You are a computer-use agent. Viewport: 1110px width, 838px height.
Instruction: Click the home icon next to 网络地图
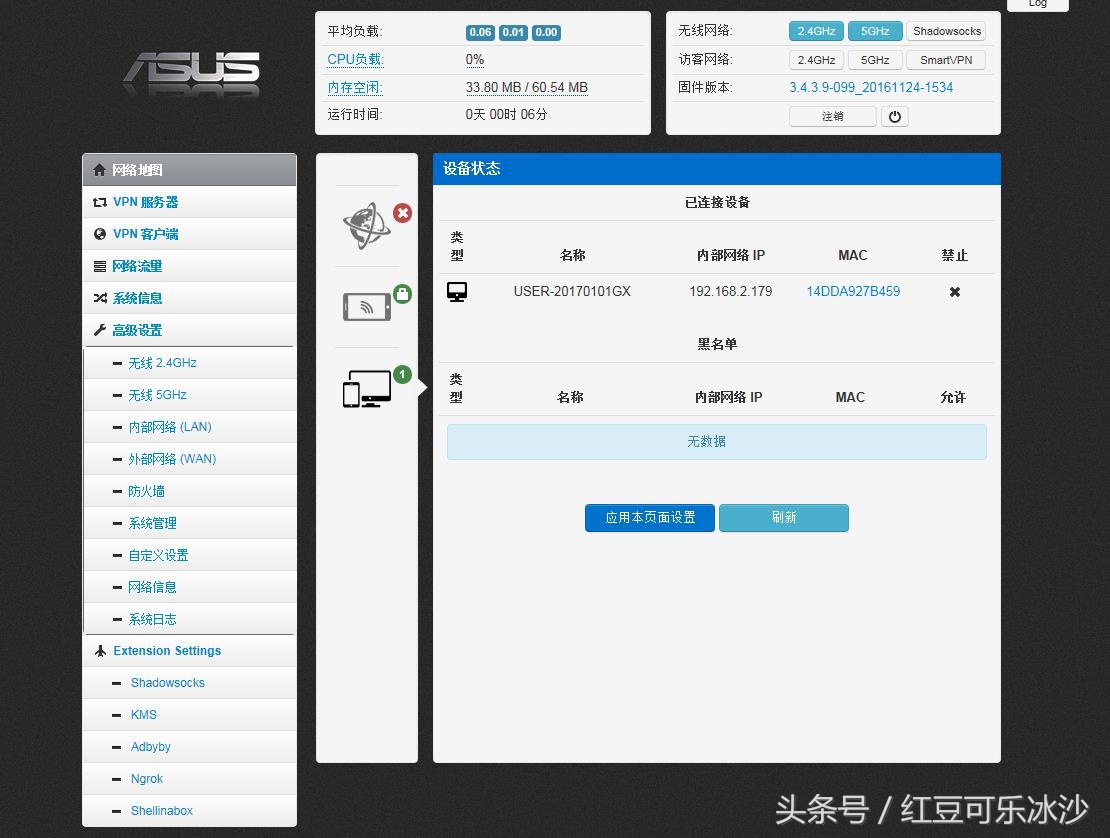tap(99, 169)
